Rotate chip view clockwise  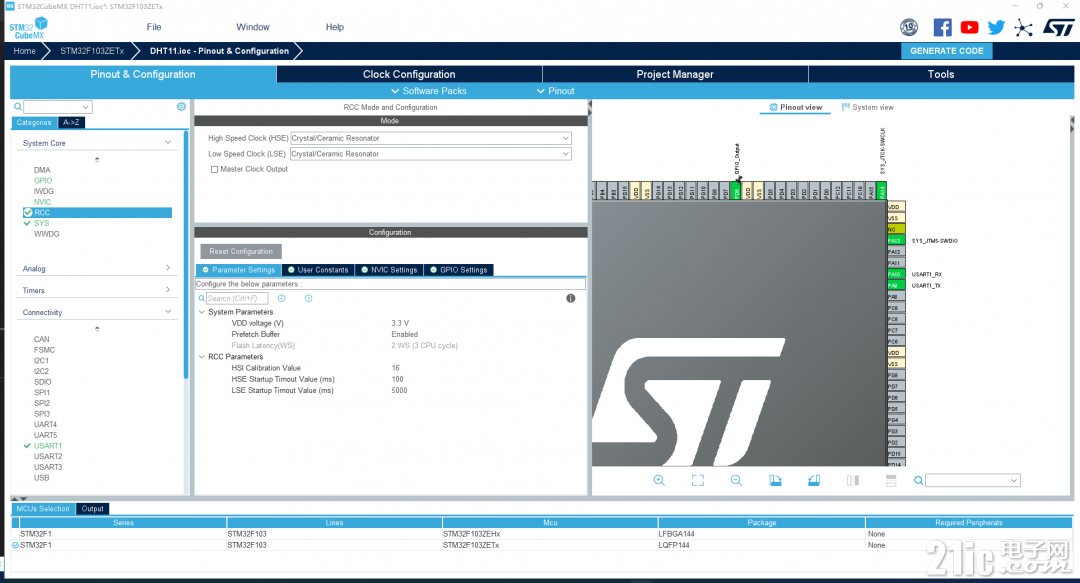(x=775, y=480)
